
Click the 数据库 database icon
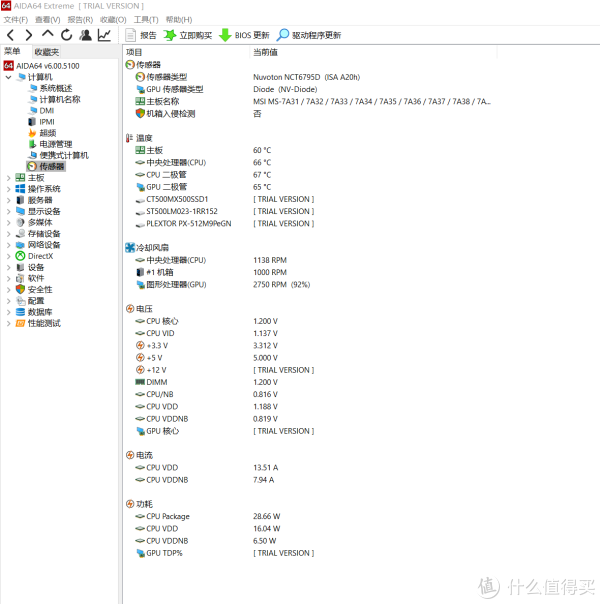(20, 312)
